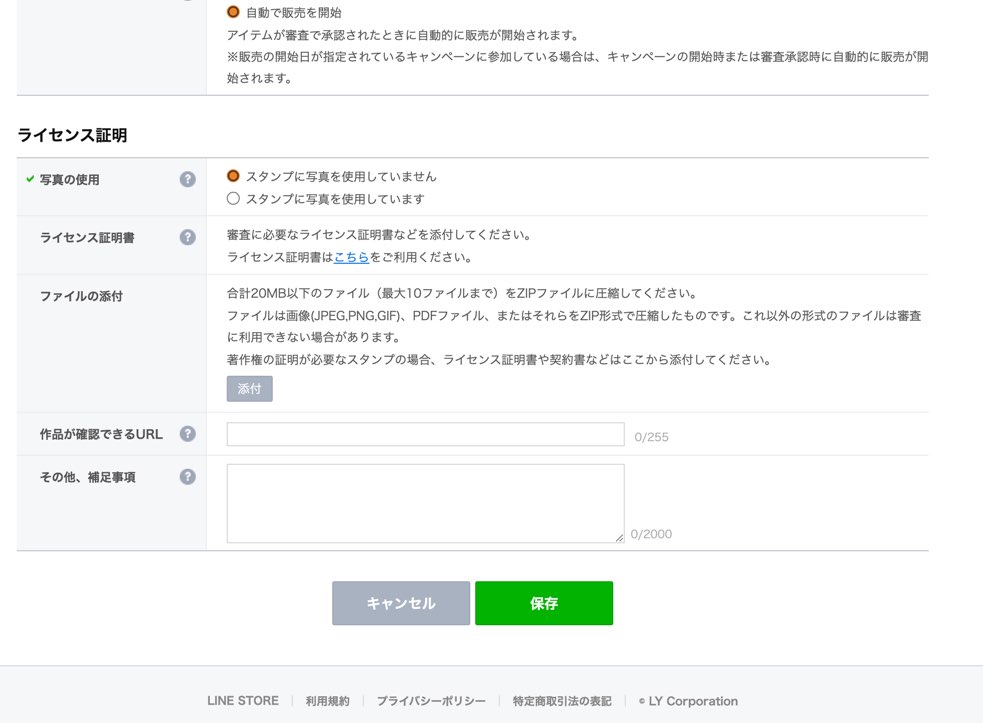The height and width of the screenshot is (723, 983).
Task: Click into the その他、補足事項 text area
Action: (x=425, y=503)
